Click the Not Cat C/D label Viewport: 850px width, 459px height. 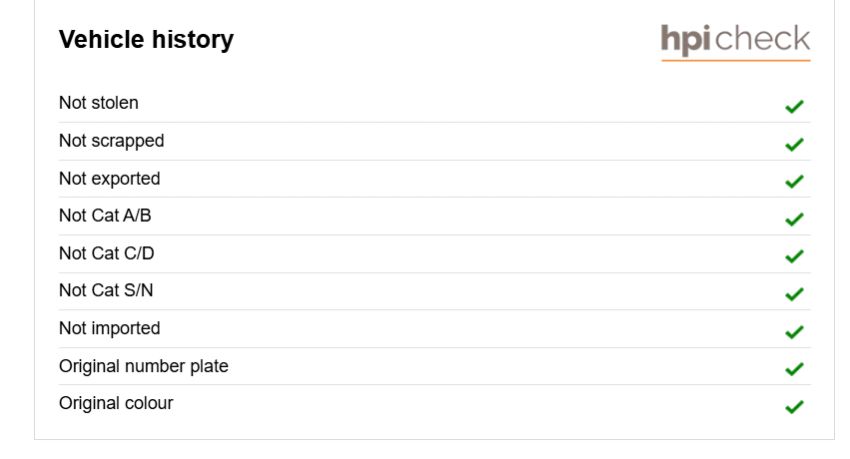click(x=107, y=253)
